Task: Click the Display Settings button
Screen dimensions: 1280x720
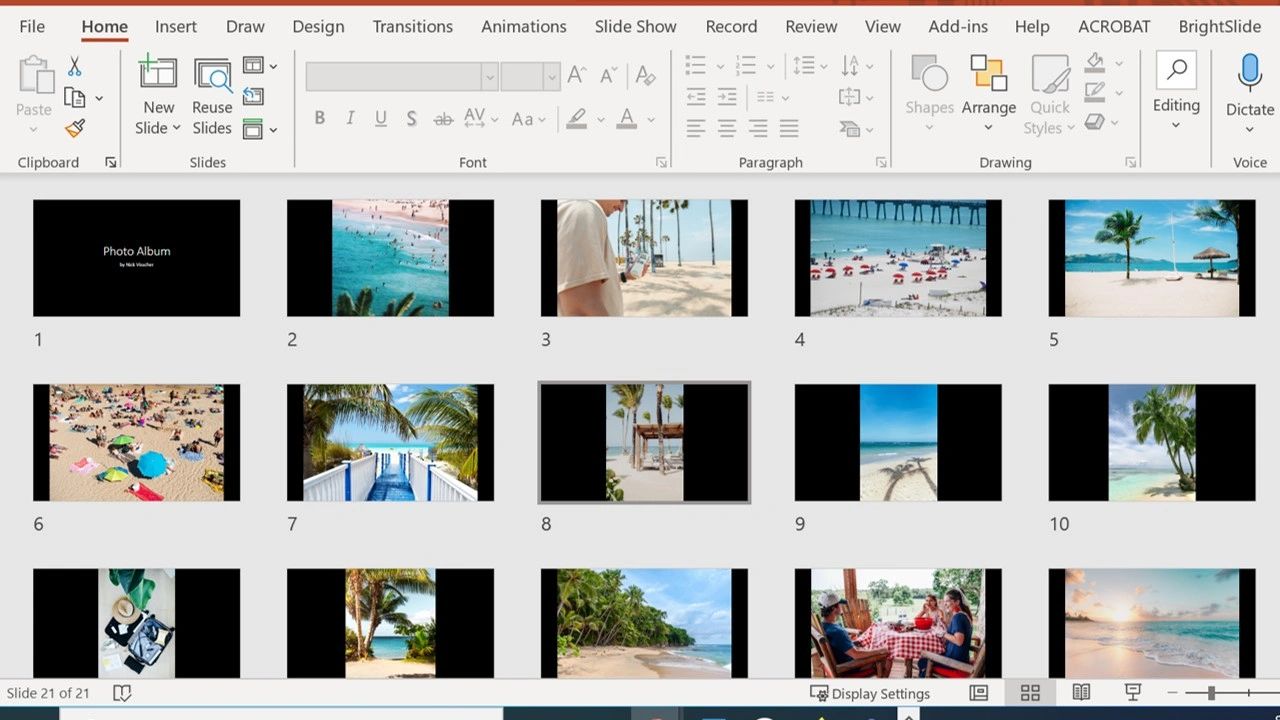Action: click(869, 692)
